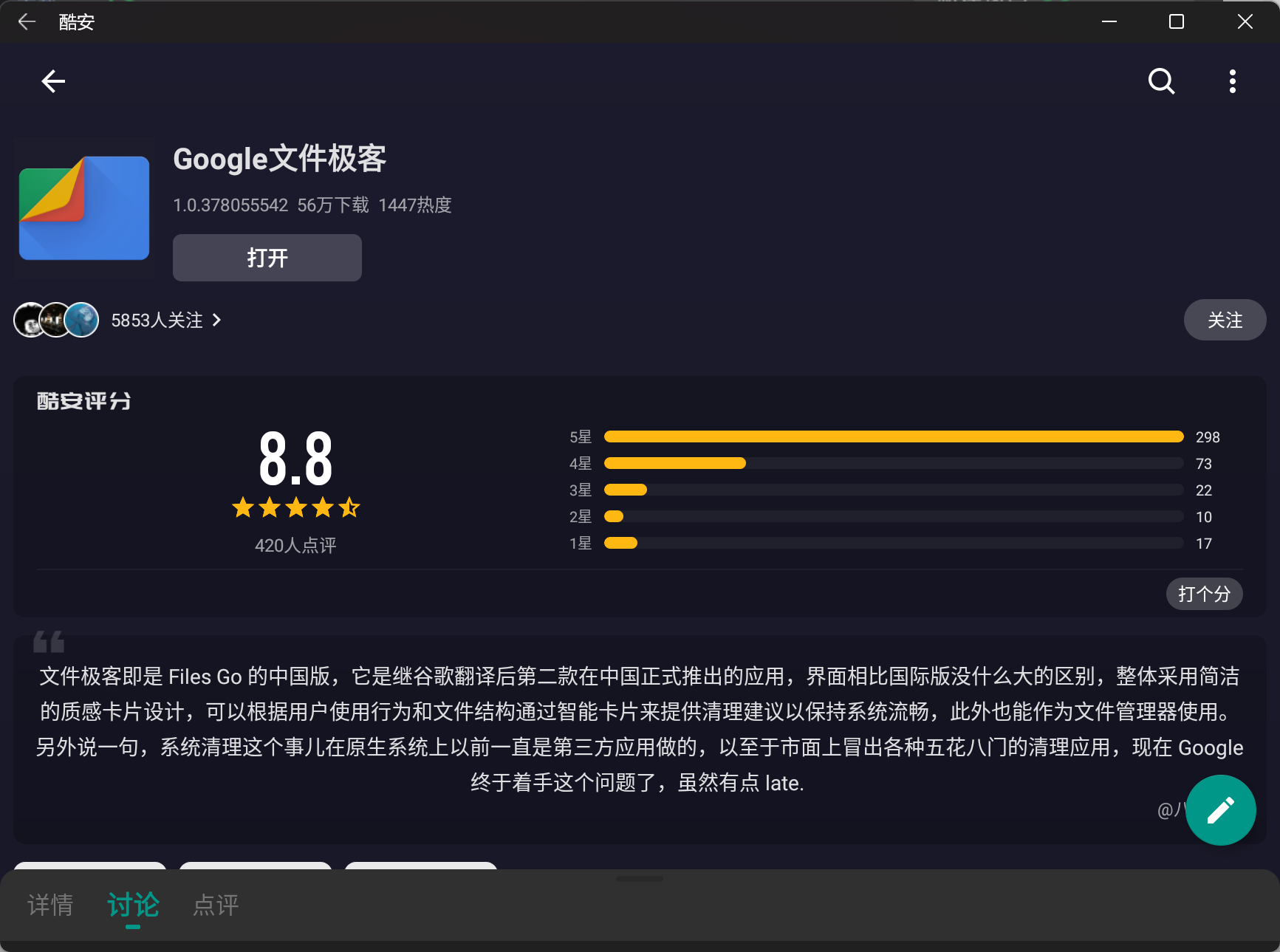Click the bottom sheet drag handle
The height and width of the screenshot is (952, 1280).
pyautogui.click(x=640, y=879)
